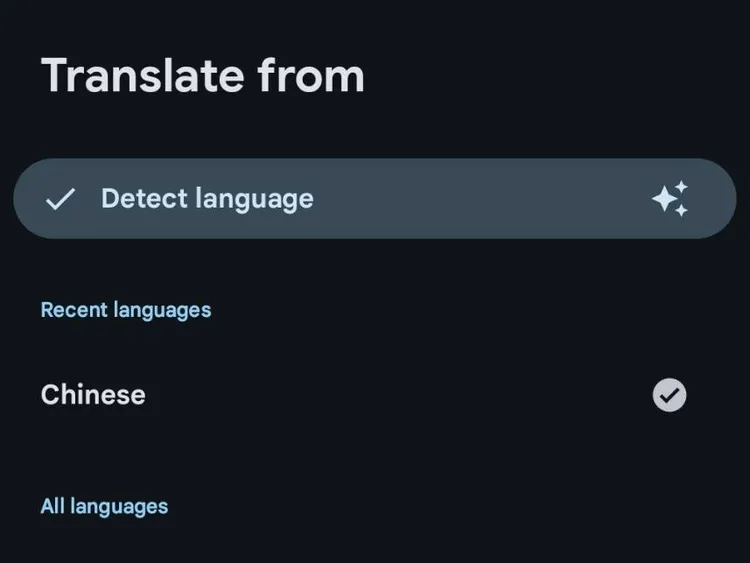Image resolution: width=750 pixels, height=563 pixels.
Task: Click the sparkle AI icon on Detect language
Action: 670,199
